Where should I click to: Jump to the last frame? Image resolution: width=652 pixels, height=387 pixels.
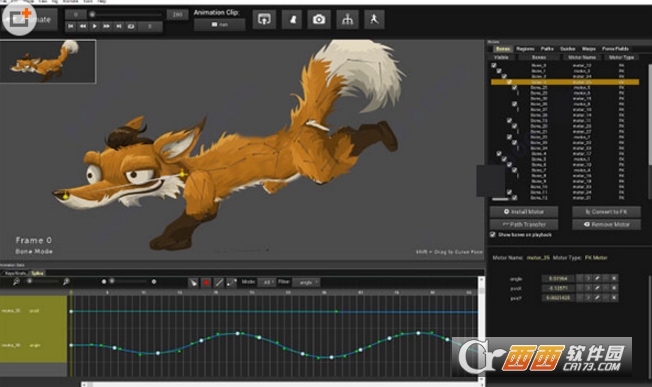pyautogui.click(x=119, y=26)
